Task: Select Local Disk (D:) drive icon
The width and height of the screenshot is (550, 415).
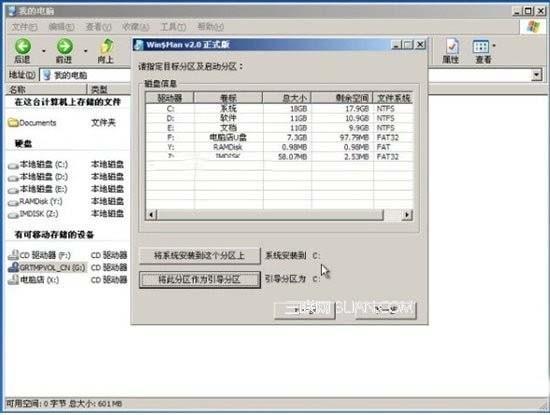Action: [x=13, y=177]
